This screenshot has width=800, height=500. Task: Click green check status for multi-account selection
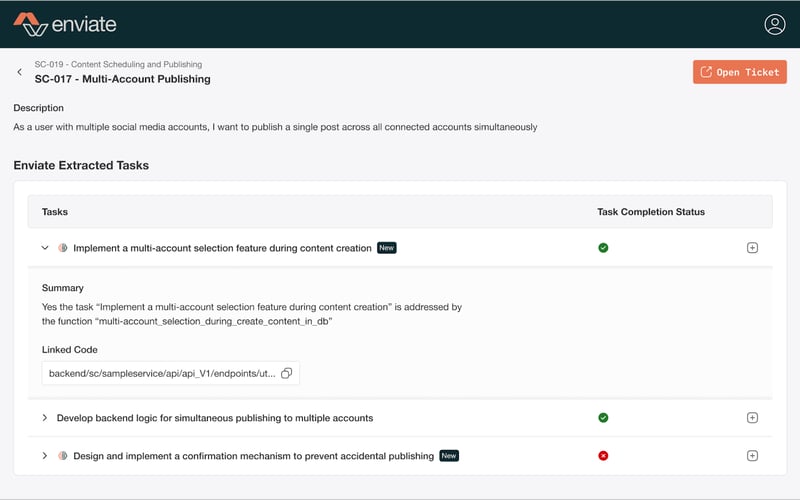tap(603, 248)
